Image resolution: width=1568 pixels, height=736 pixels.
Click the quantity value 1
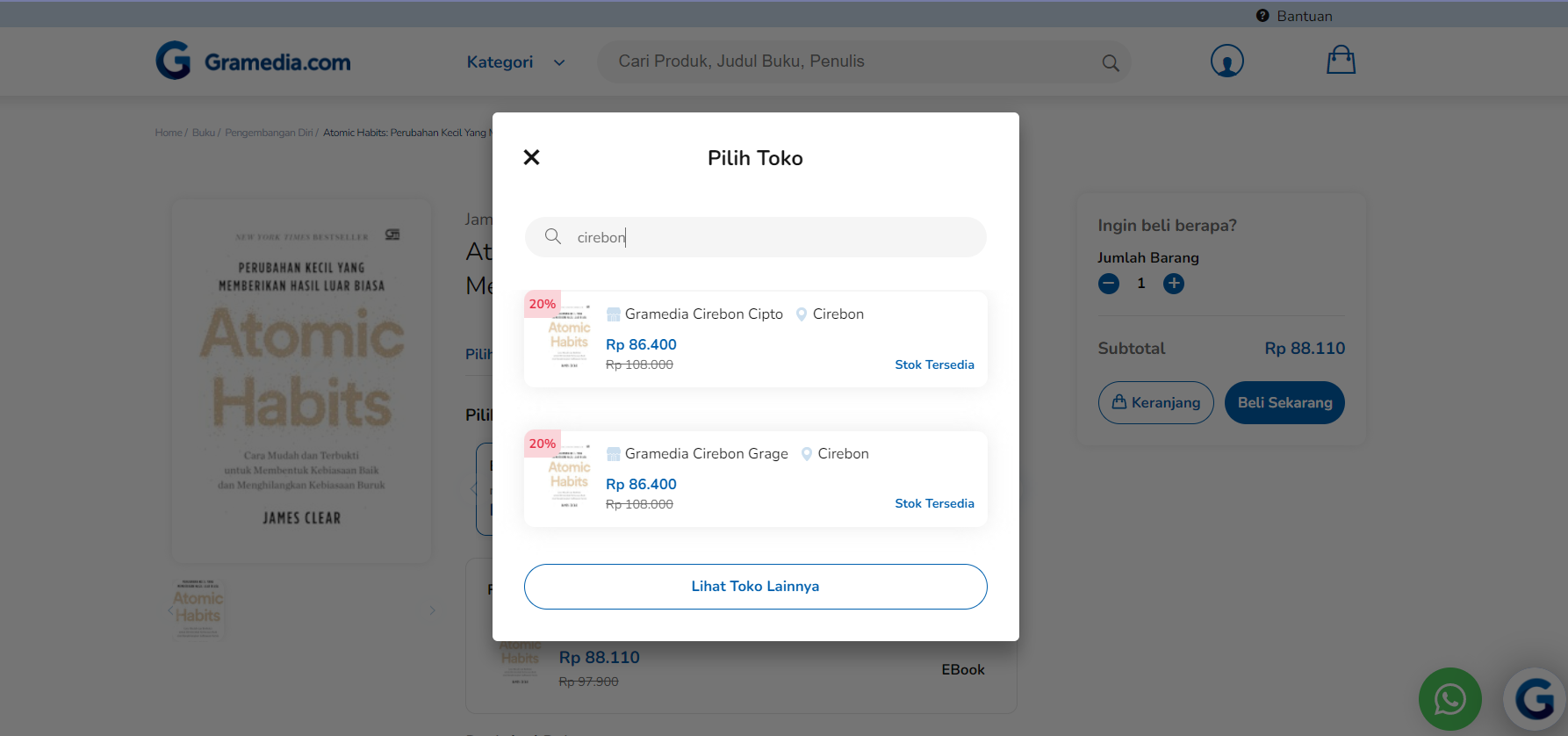[1141, 283]
